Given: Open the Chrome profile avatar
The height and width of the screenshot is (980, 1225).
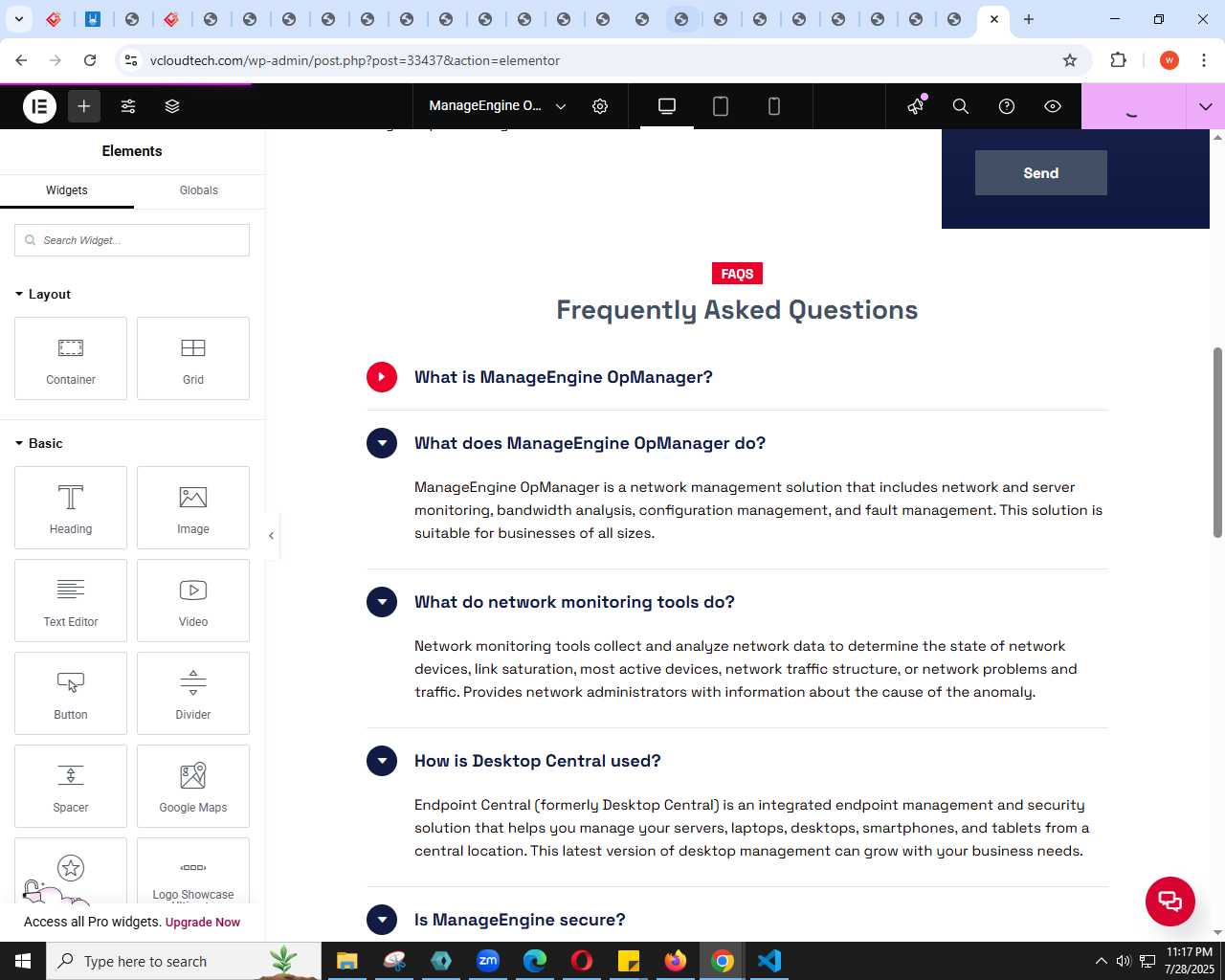Looking at the screenshot, I should click(1169, 60).
